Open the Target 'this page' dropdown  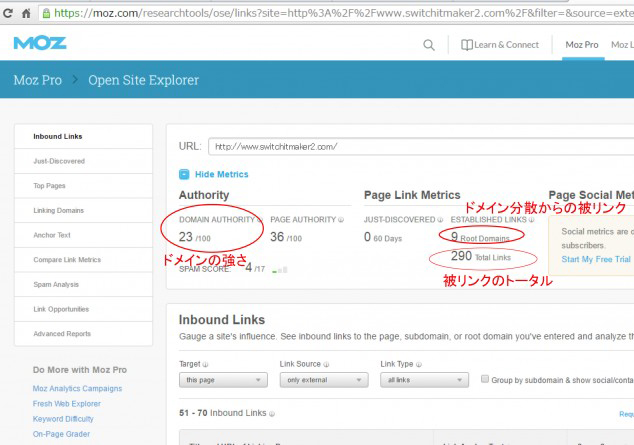(223, 380)
